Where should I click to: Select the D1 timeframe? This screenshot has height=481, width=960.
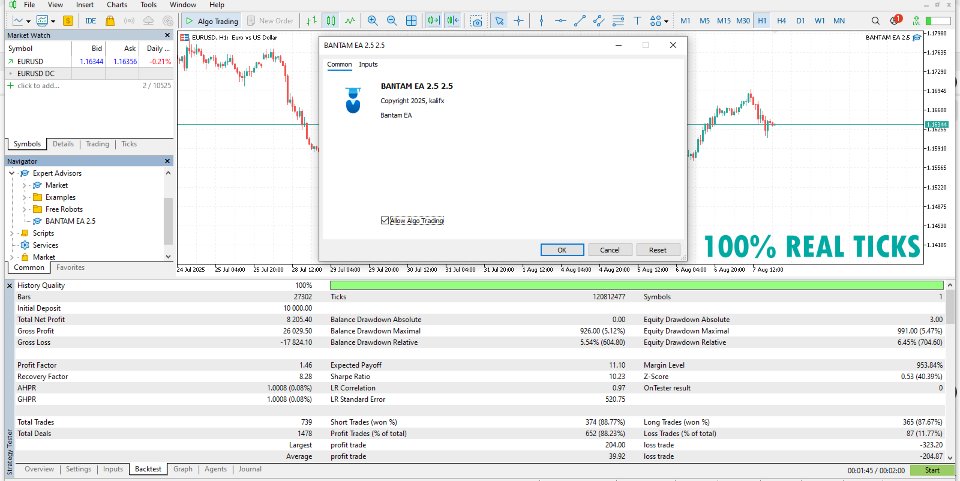pyautogui.click(x=800, y=21)
